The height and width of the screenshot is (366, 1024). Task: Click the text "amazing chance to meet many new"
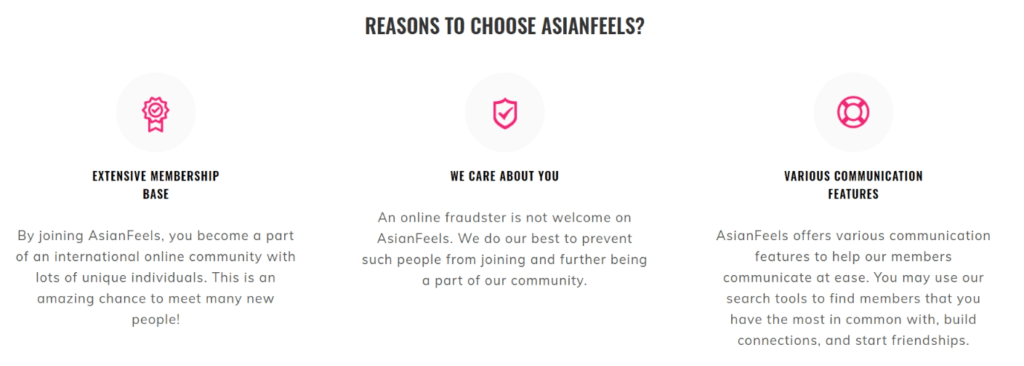tap(155, 298)
